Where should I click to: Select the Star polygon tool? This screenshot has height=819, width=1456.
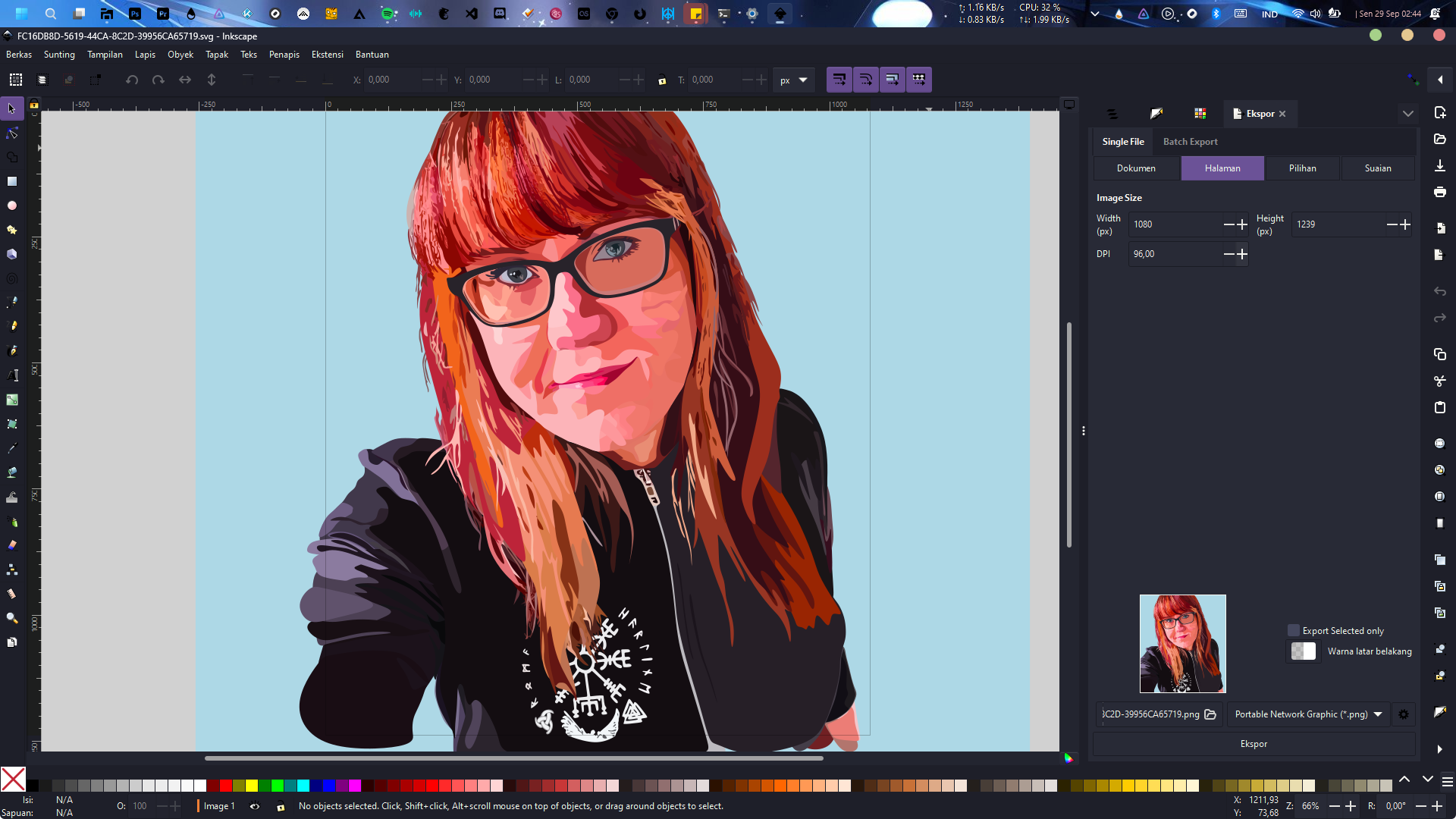tap(12, 230)
